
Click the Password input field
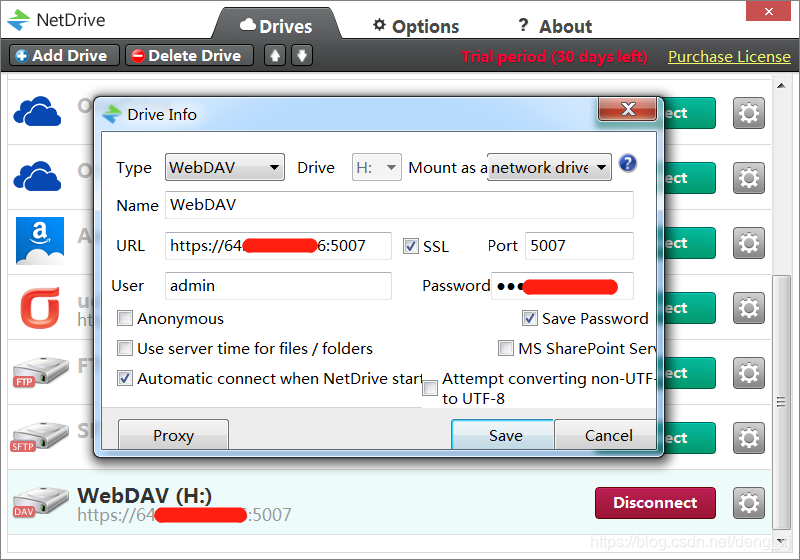point(562,286)
